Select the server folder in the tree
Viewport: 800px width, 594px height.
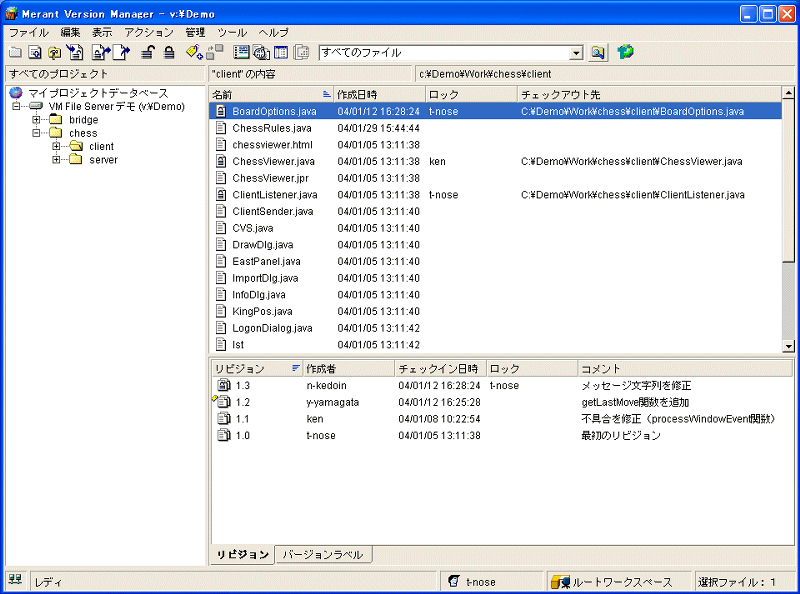point(103,160)
